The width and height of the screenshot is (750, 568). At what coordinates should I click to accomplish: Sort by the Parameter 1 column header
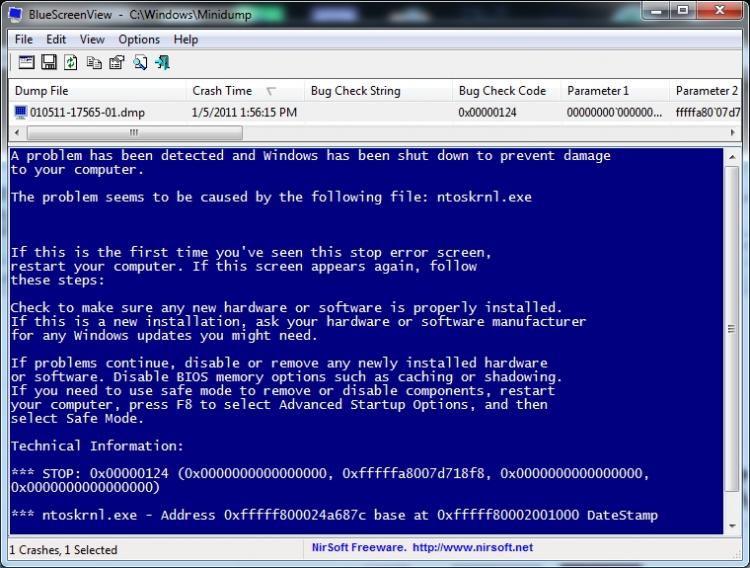click(615, 91)
